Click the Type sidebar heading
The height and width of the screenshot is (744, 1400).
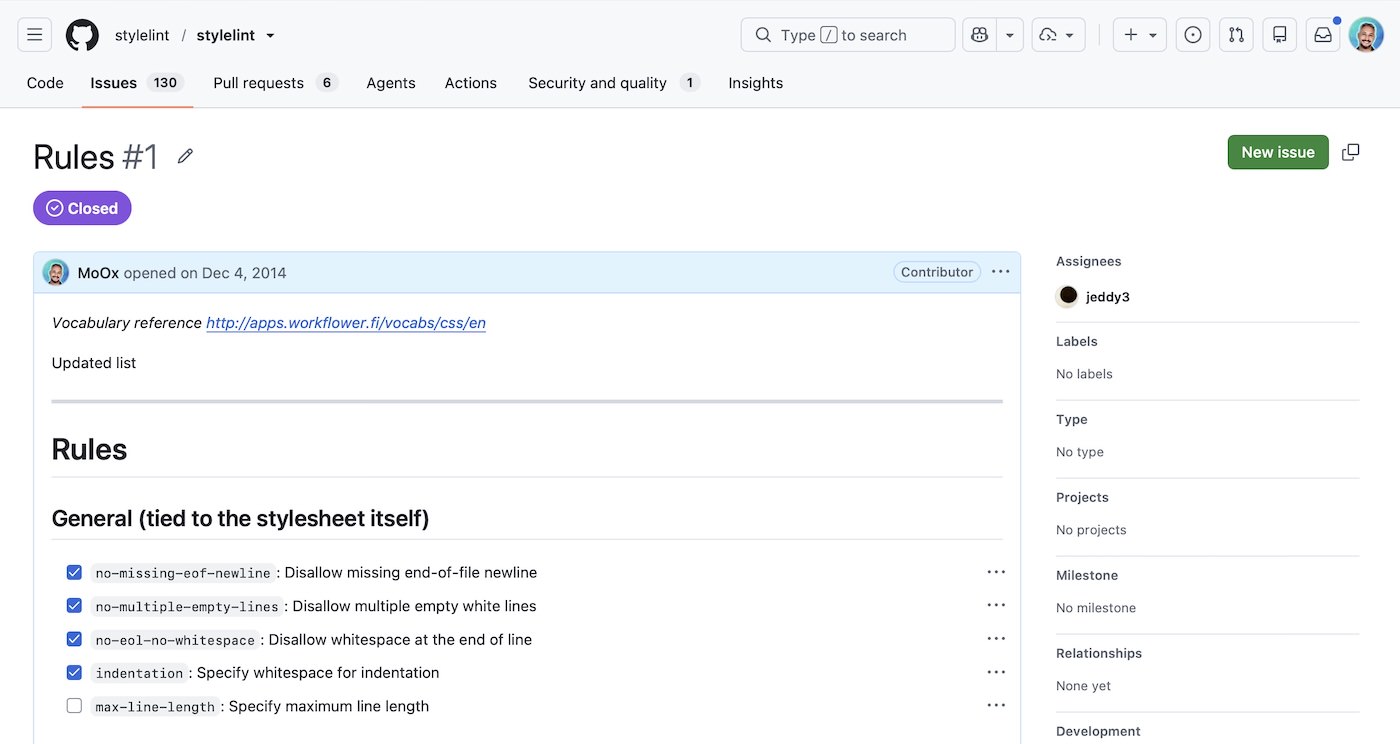click(x=1072, y=419)
